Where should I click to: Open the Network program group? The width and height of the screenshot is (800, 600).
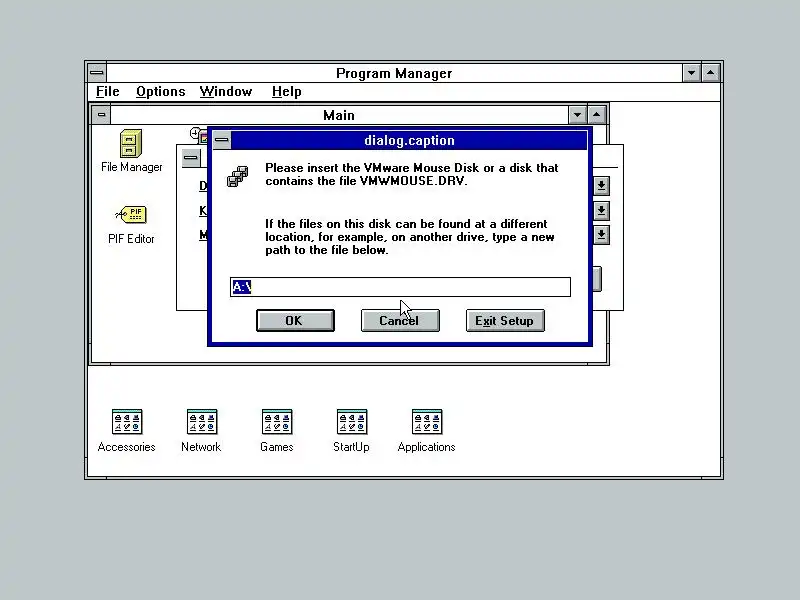tap(202, 431)
